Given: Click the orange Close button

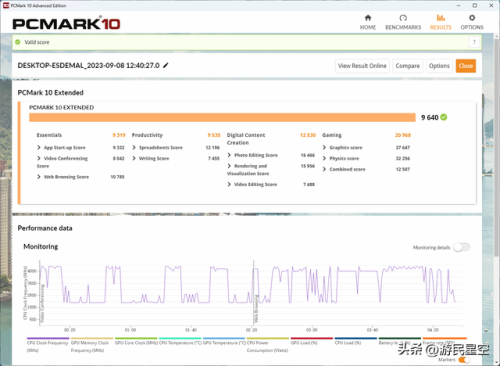Looking at the screenshot, I should pos(466,66).
